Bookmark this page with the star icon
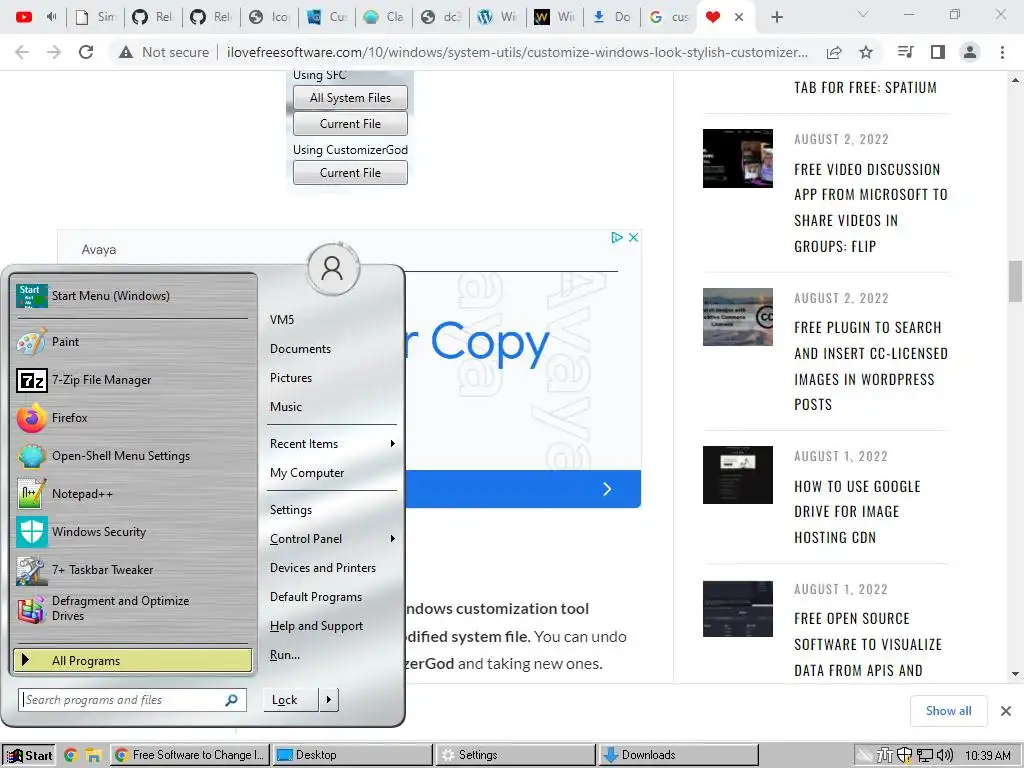This screenshot has width=1024, height=768. 866,52
